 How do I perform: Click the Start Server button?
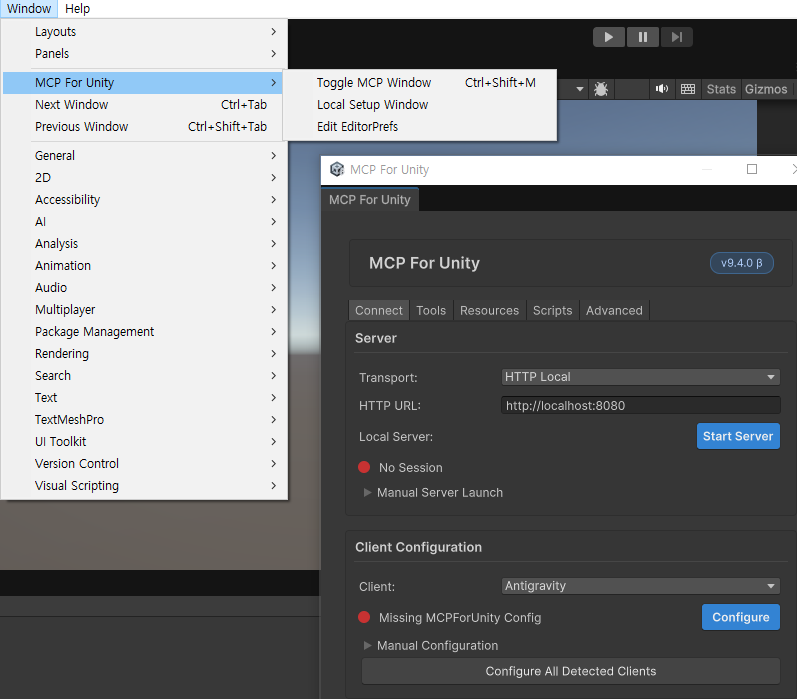(737, 436)
